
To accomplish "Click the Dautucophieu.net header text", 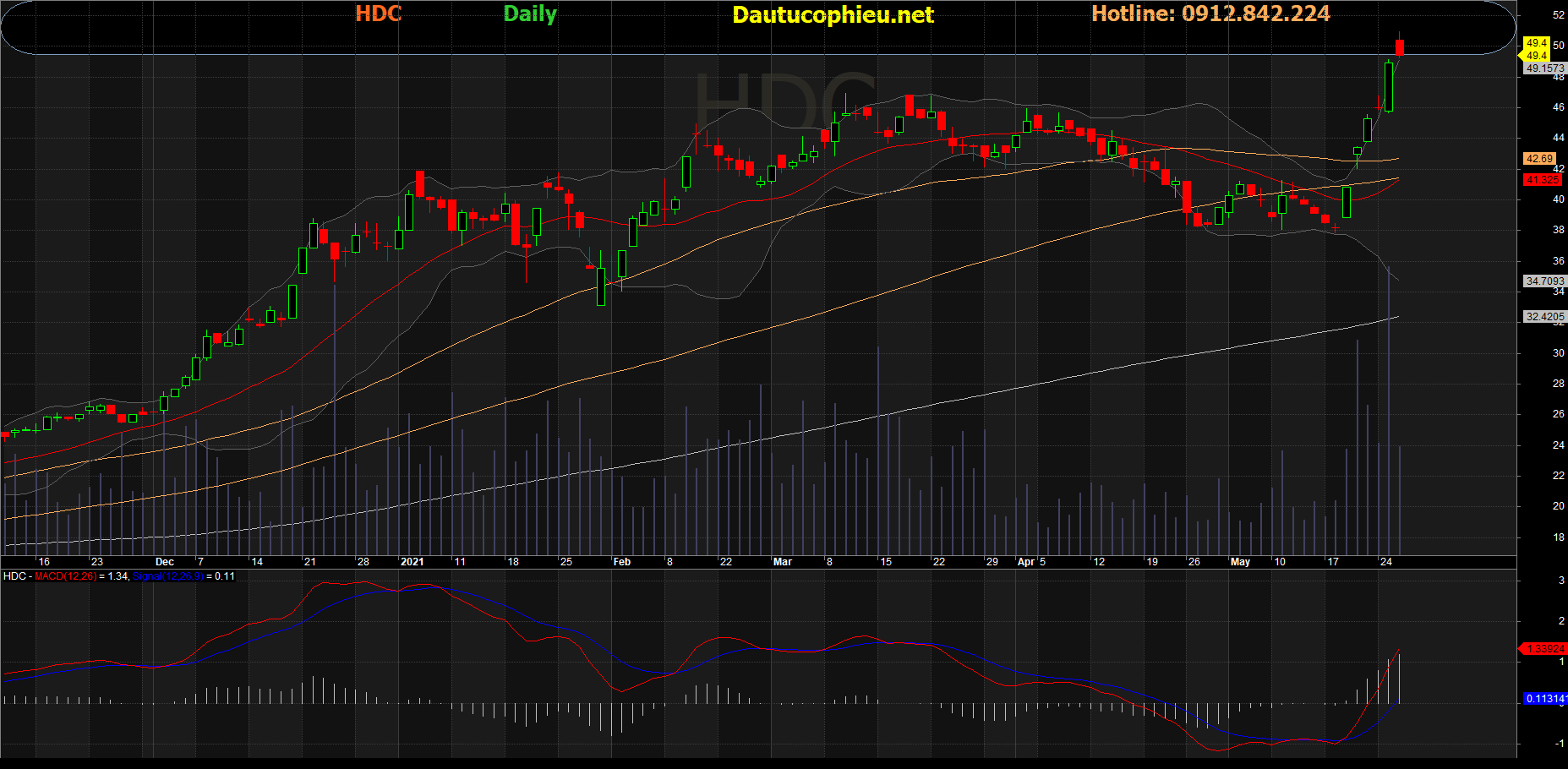I will pyautogui.click(x=833, y=15).
